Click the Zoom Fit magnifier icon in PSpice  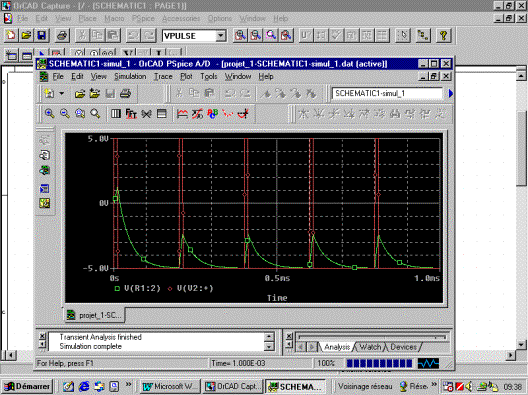pyautogui.click(x=95, y=113)
